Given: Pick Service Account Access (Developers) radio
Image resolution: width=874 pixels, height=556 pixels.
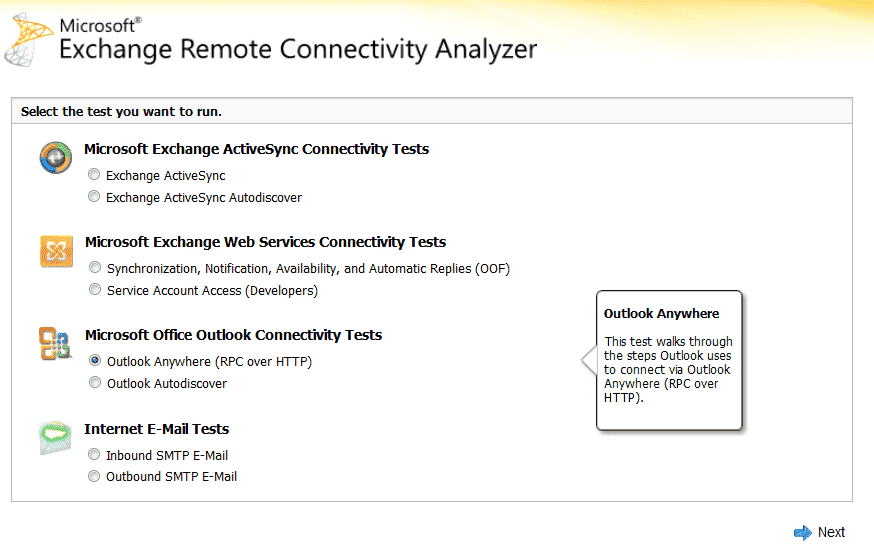Looking at the screenshot, I should [x=95, y=289].
